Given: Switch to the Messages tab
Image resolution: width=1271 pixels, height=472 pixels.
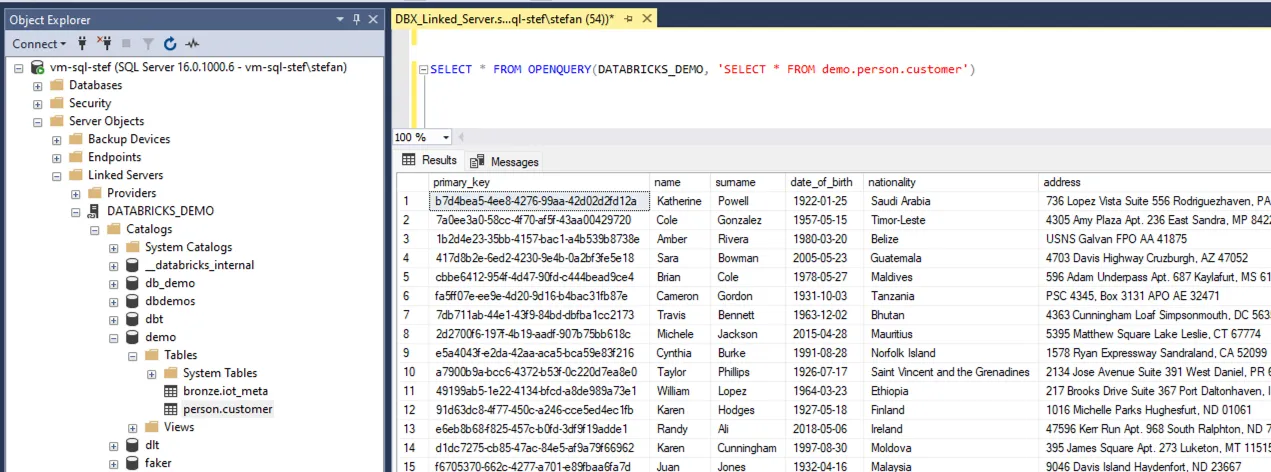Looking at the screenshot, I should (505, 161).
